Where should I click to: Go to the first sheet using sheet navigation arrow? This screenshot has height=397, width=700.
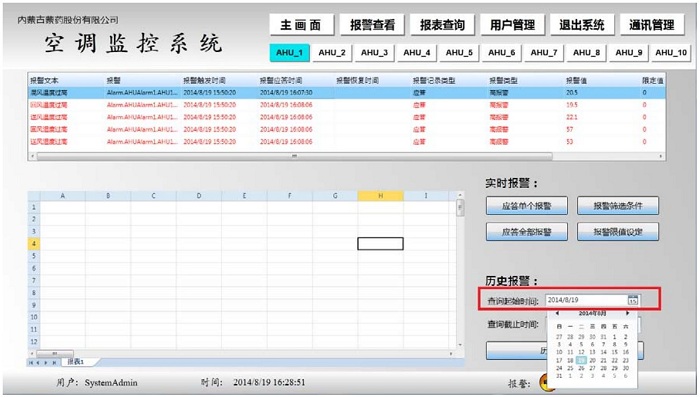31,363
